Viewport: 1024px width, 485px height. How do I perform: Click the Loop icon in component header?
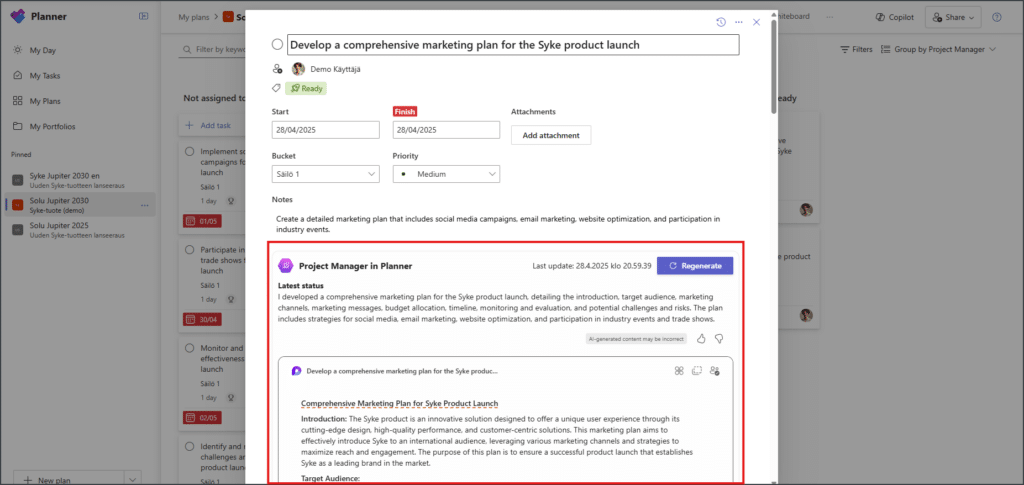tap(296, 371)
